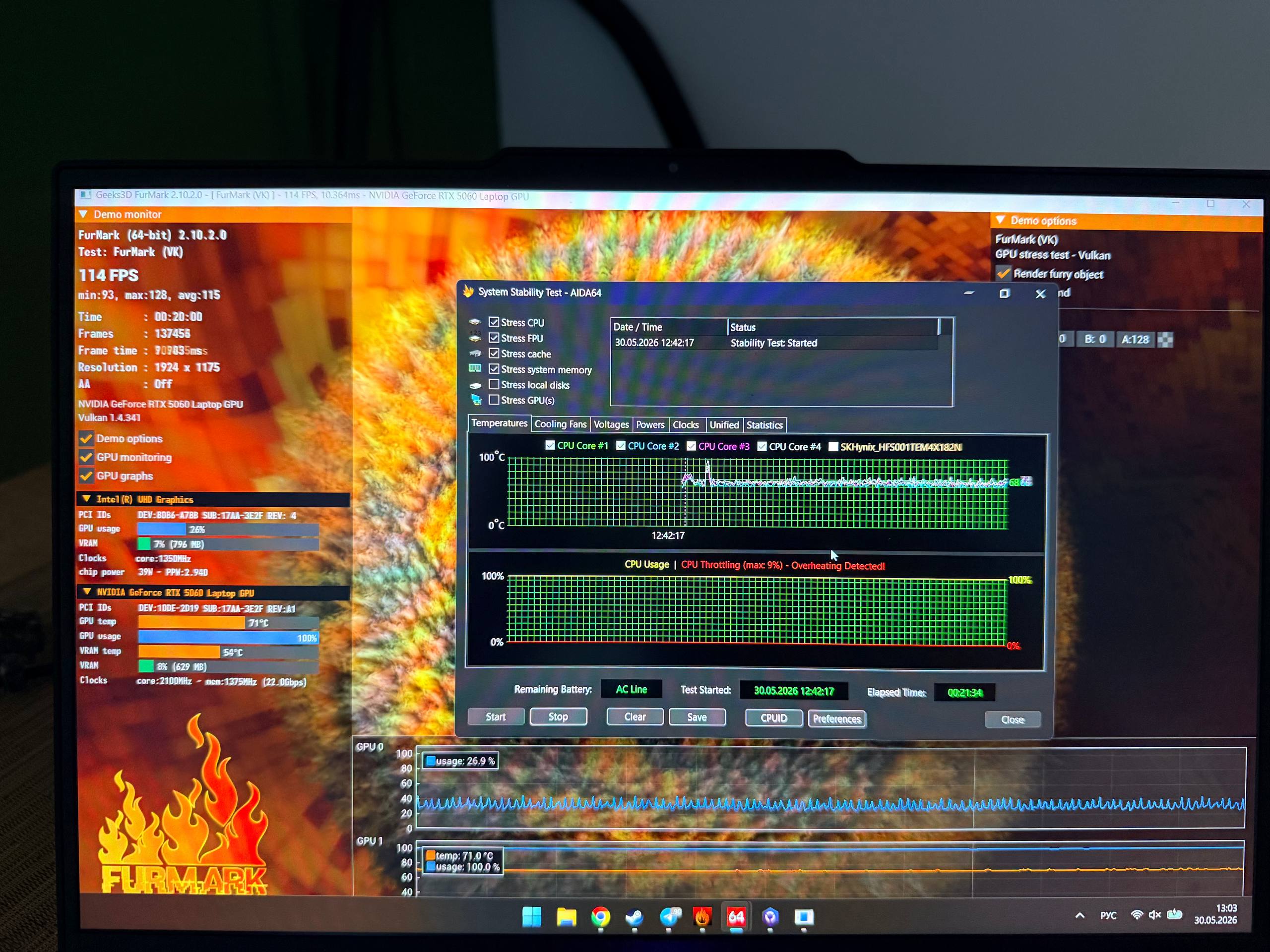1270x952 pixels.
Task: Toggle FurMark Demo options checkbox
Action: pos(86,438)
